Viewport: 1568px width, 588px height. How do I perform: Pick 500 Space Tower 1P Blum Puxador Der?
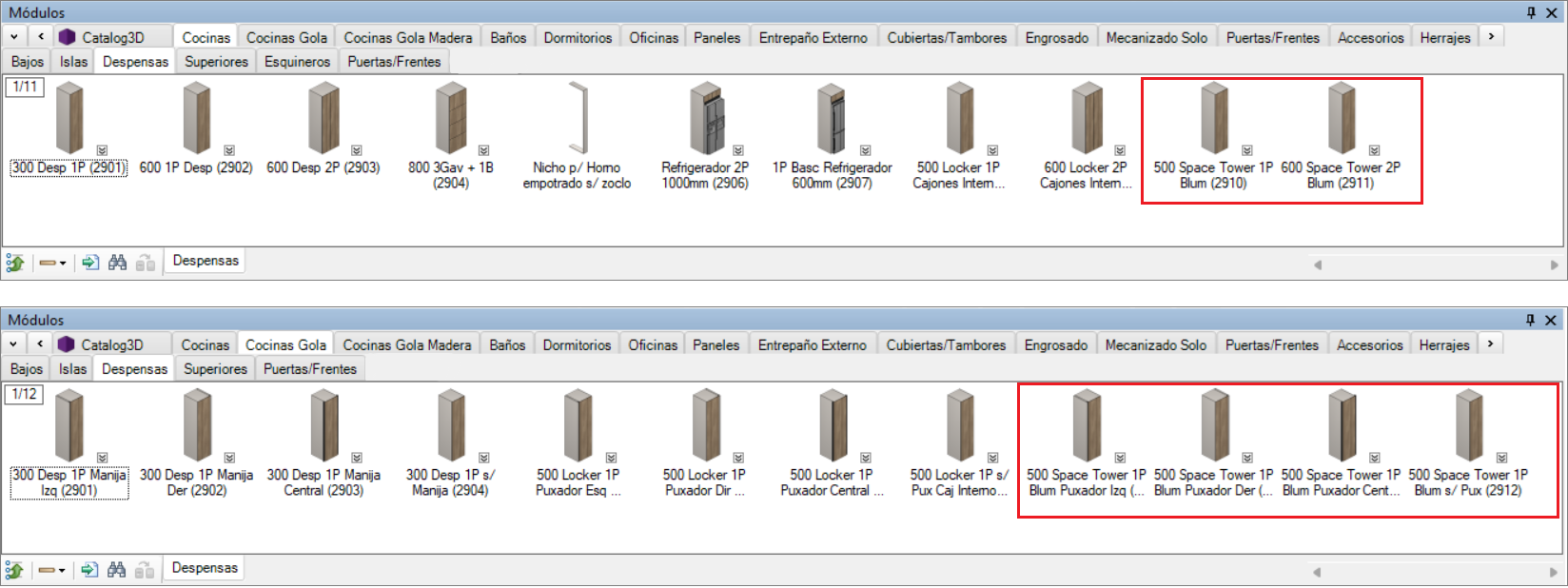point(1214,425)
